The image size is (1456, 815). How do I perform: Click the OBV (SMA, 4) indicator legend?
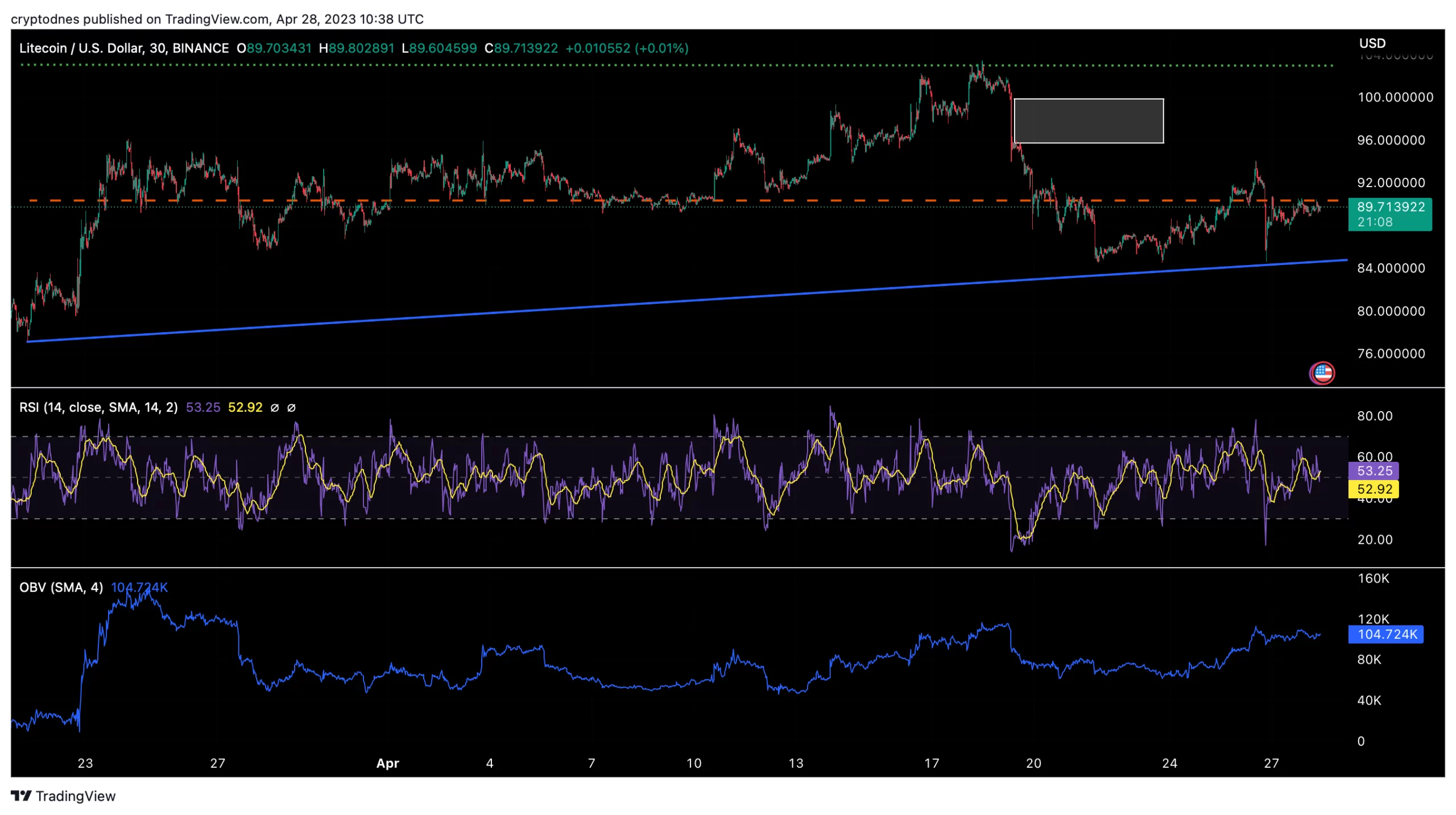click(61, 587)
